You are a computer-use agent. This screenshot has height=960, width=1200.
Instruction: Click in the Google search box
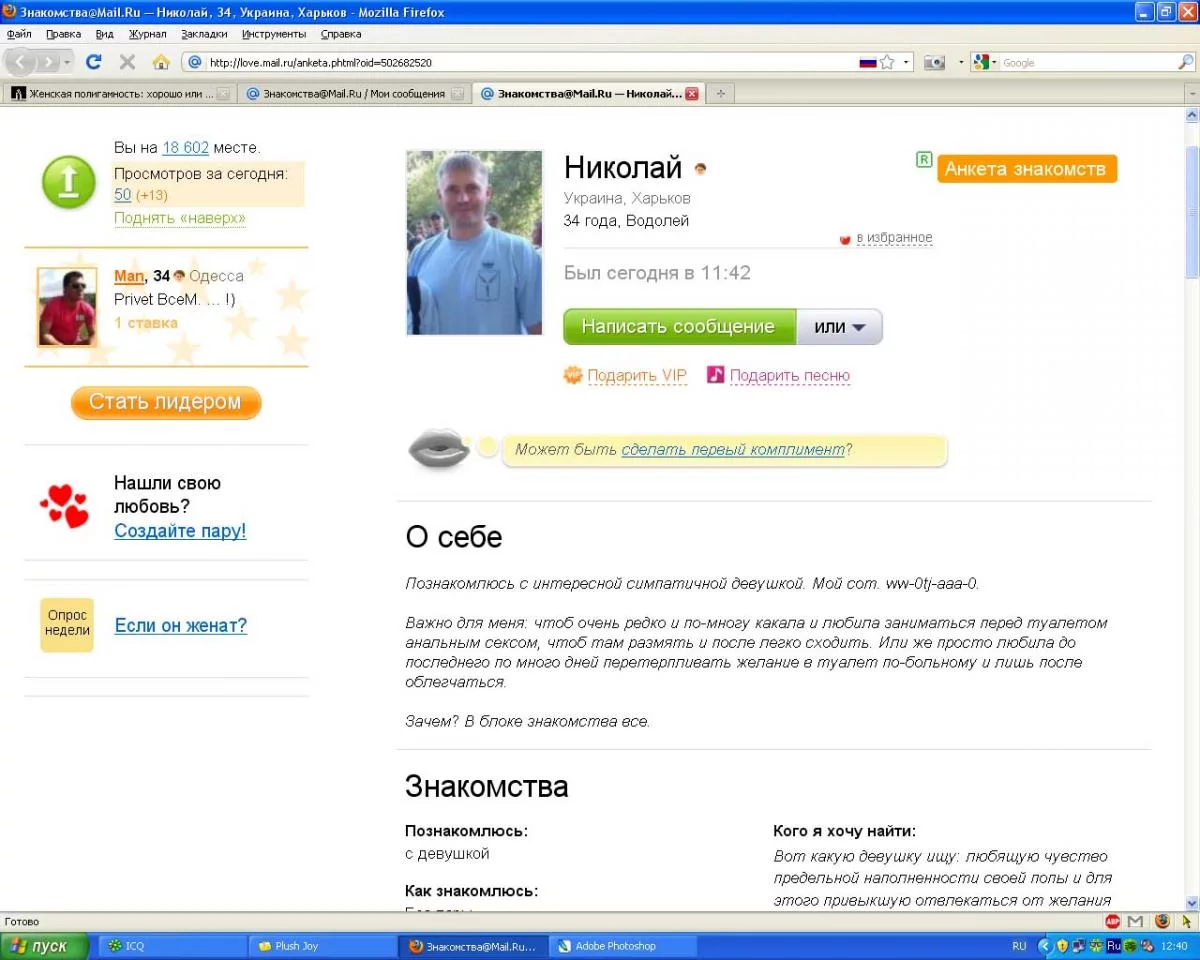point(1088,62)
